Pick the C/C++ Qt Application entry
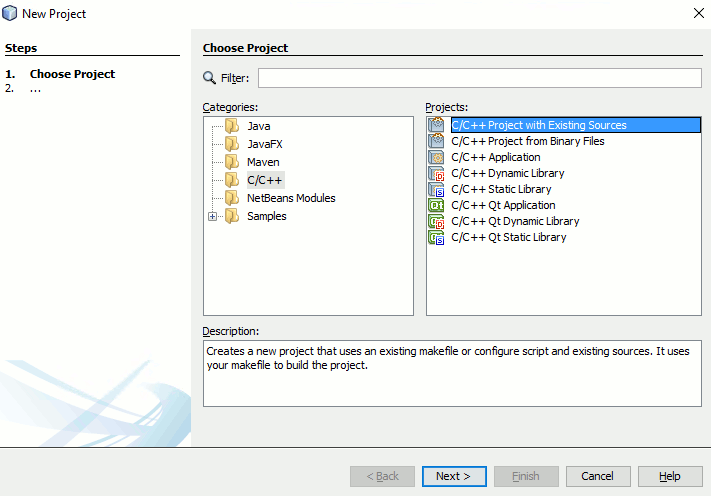The image size is (711, 496). click(503, 205)
